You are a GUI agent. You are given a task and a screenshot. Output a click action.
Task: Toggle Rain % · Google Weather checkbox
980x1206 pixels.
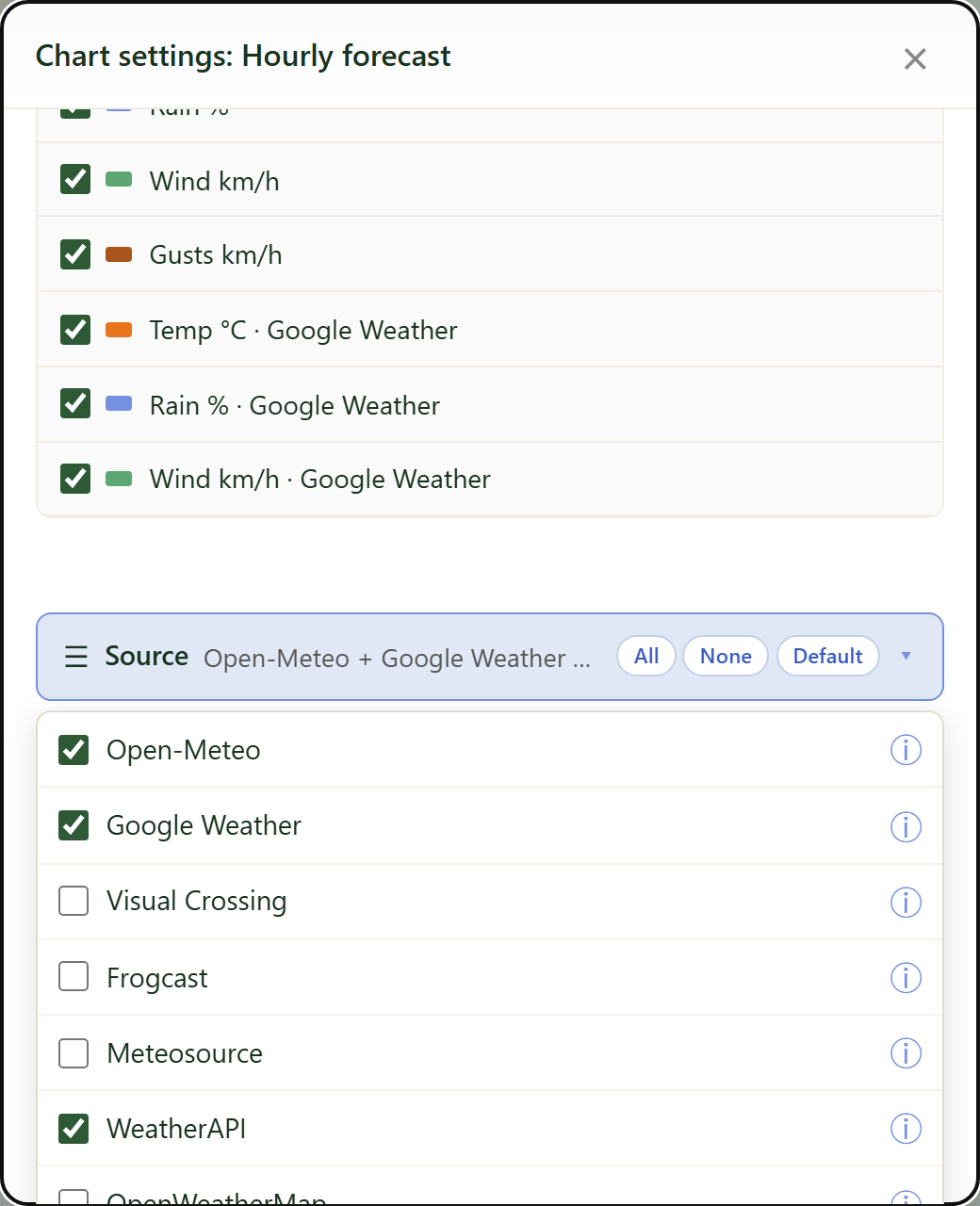point(75,403)
